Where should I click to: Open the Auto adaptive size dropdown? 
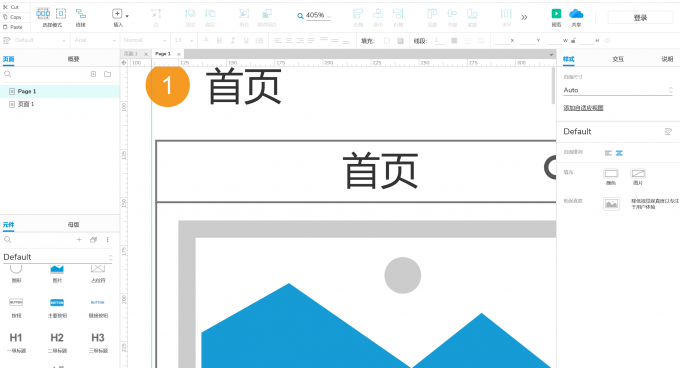click(618, 90)
